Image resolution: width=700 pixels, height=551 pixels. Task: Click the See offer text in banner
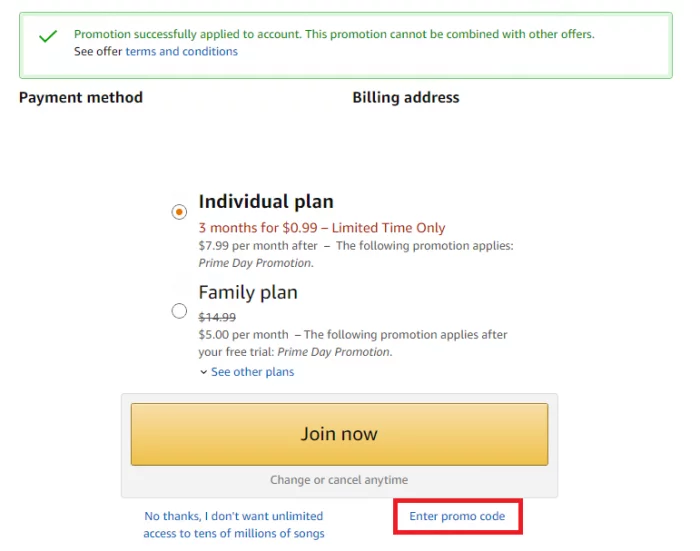[98, 51]
